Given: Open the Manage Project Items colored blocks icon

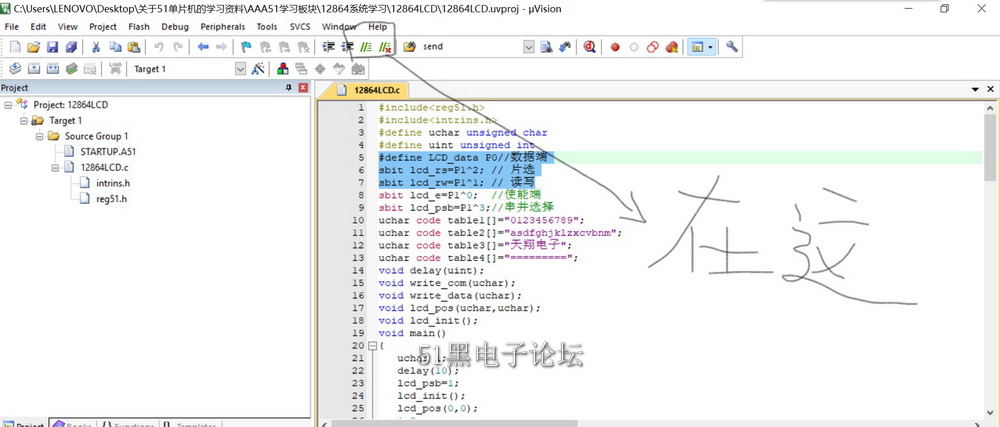Looking at the screenshot, I should [x=283, y=69].
